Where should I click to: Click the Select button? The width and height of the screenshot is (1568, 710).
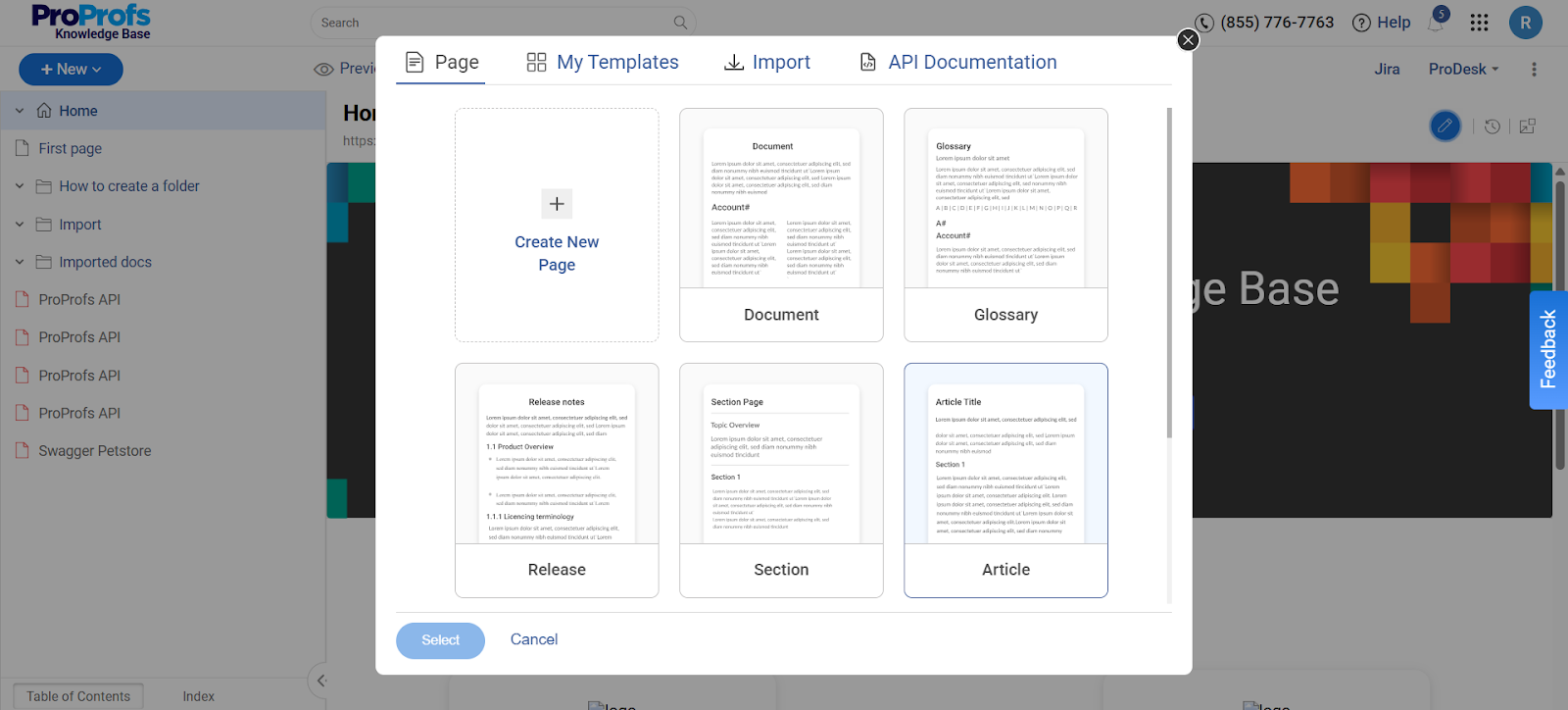(440, 640)
